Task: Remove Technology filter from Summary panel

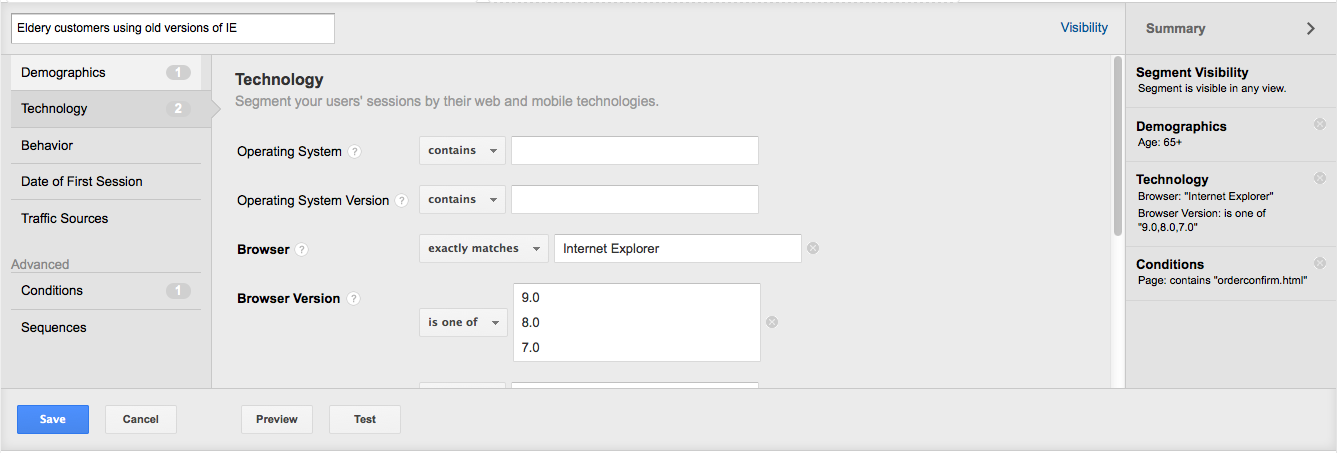Action: 1320,178
